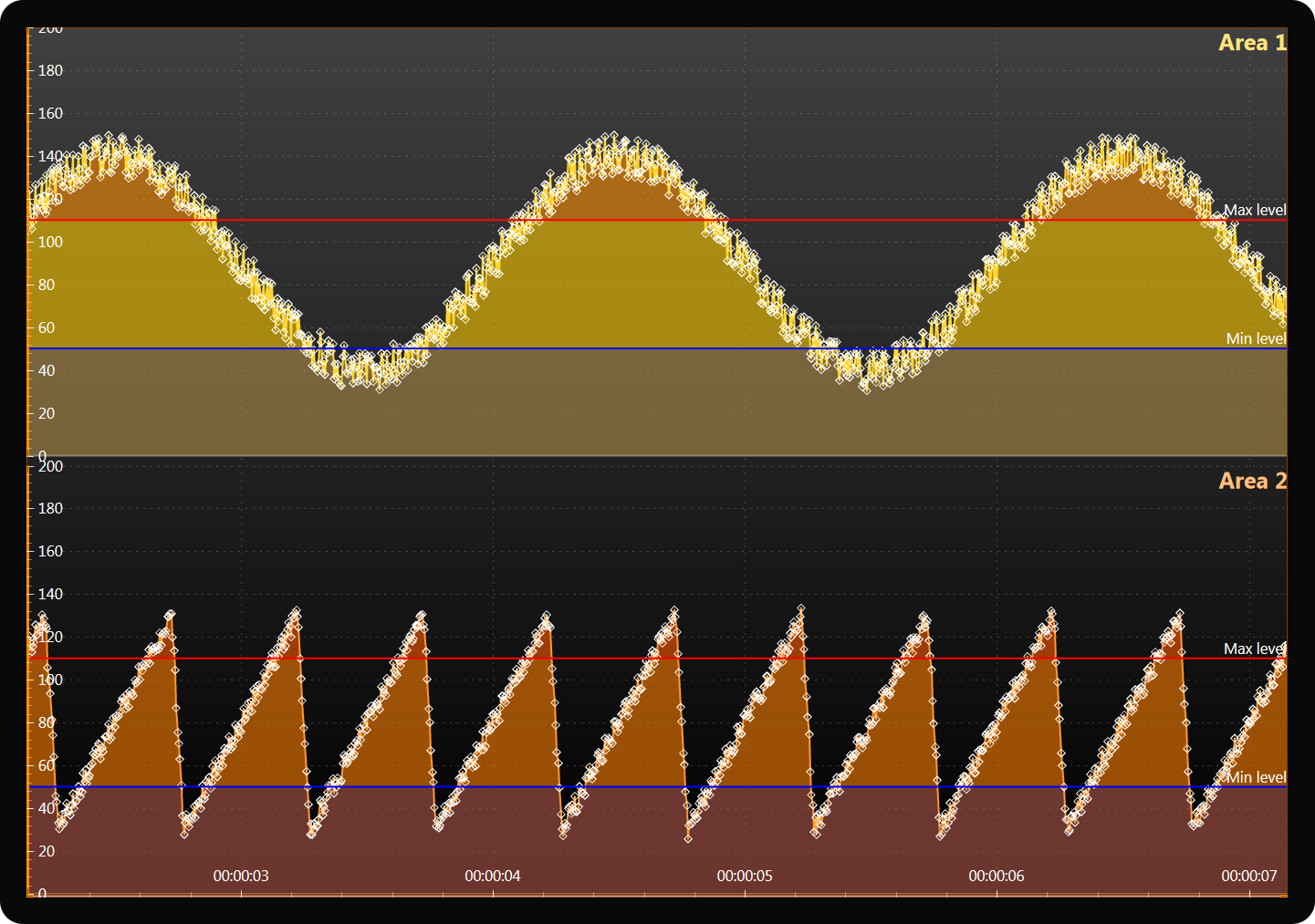Click the 20 Y-axis label in Area 1
1315x924 pixels.
(46, 413)
